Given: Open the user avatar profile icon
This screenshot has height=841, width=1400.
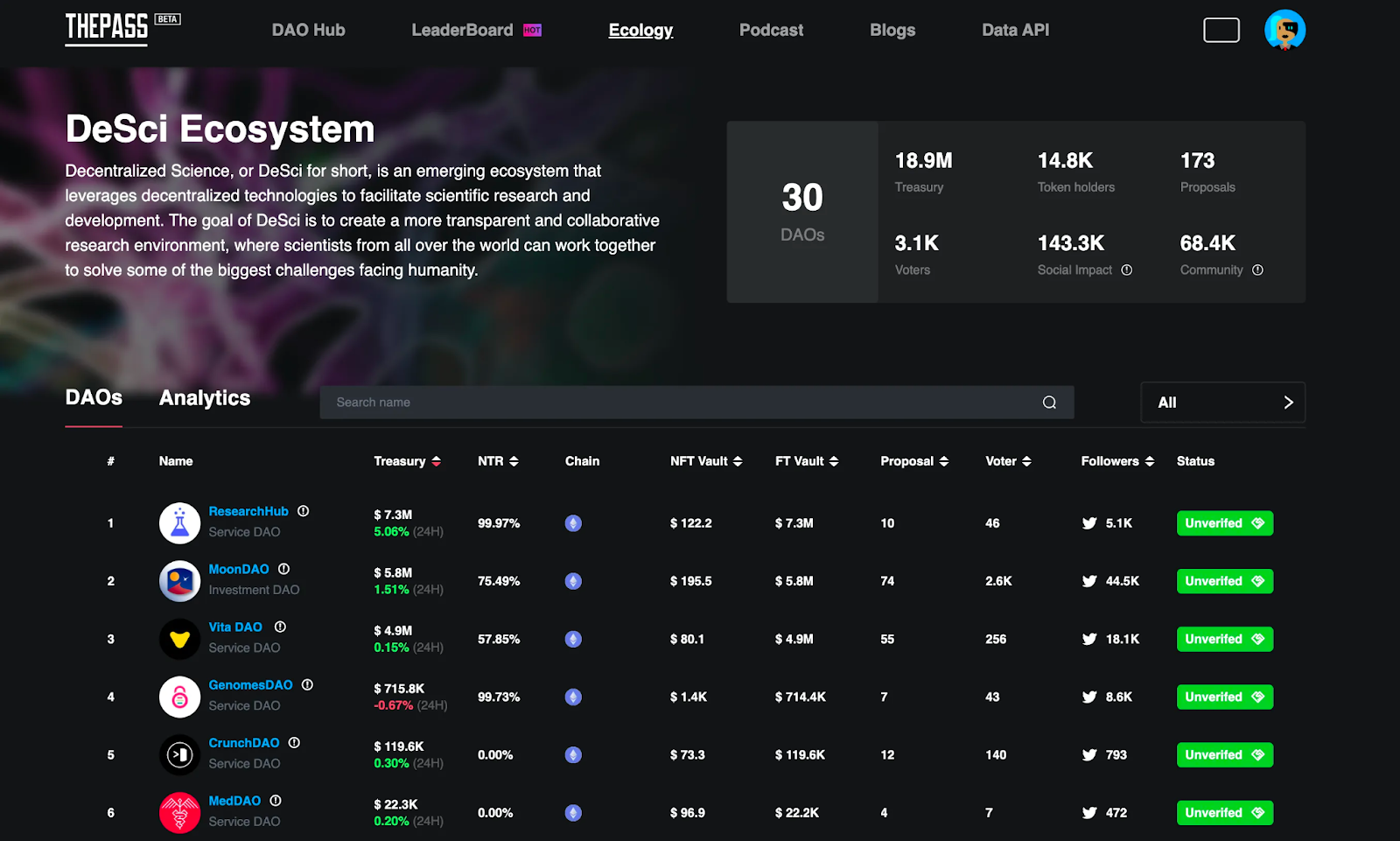Looking at the screenshot, I should pos(1284,30).
